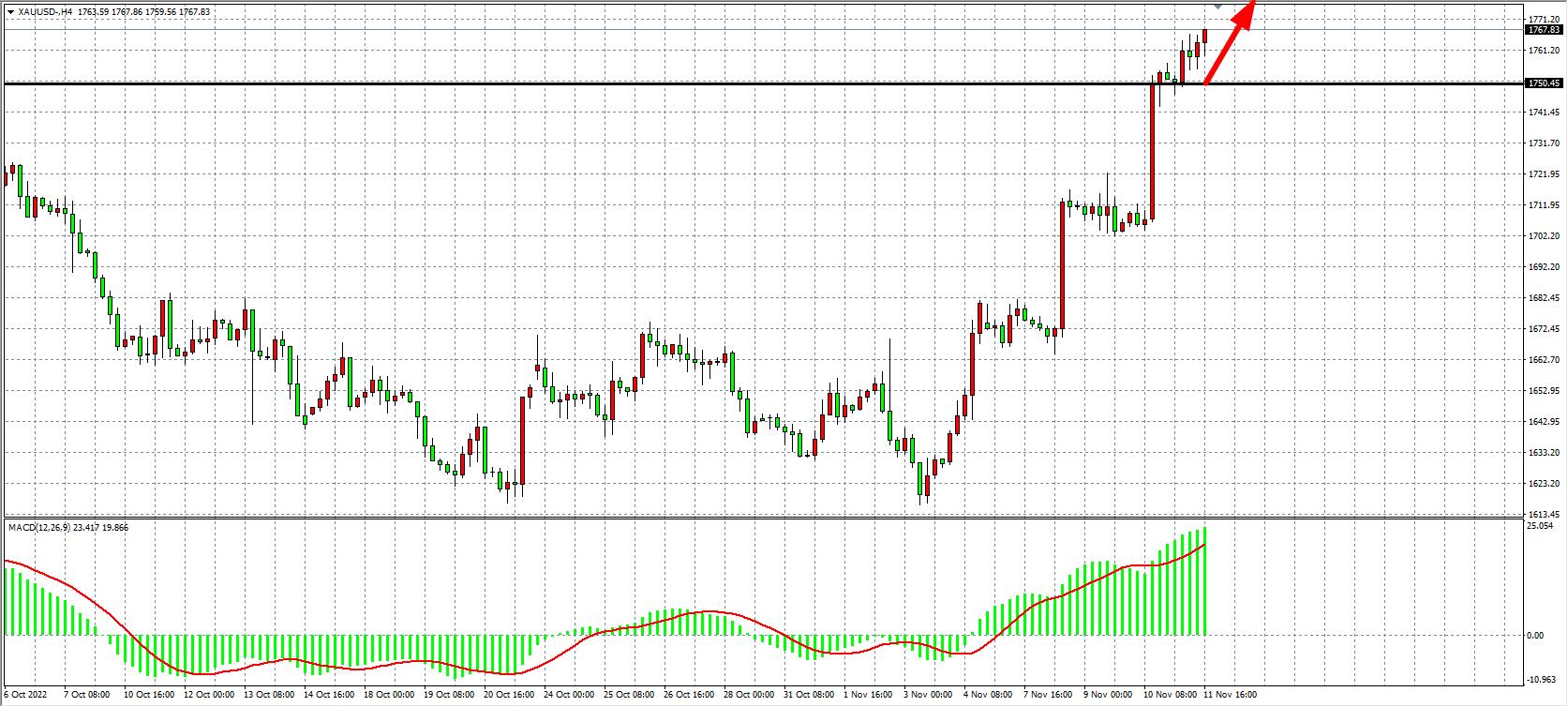1568x707 pixels.
Task: Click the '20 Oct 16:00' time axis label
Action: [507, 696]
